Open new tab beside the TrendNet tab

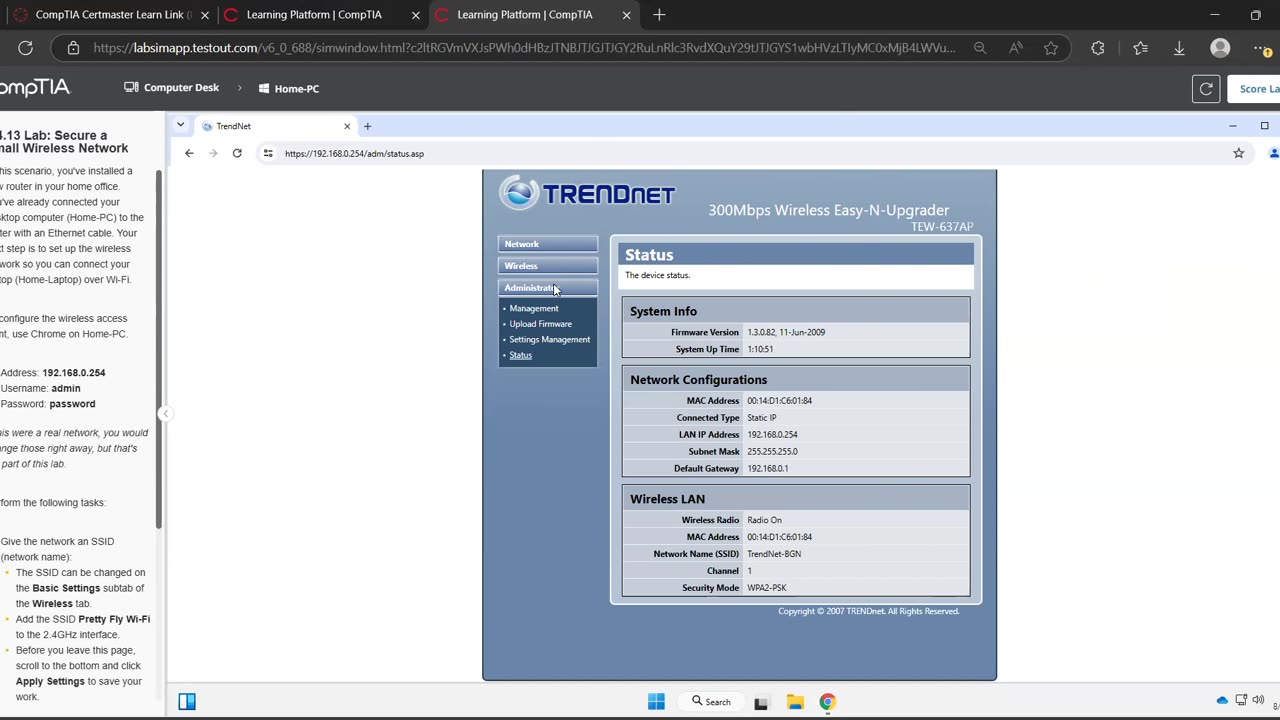367,126
